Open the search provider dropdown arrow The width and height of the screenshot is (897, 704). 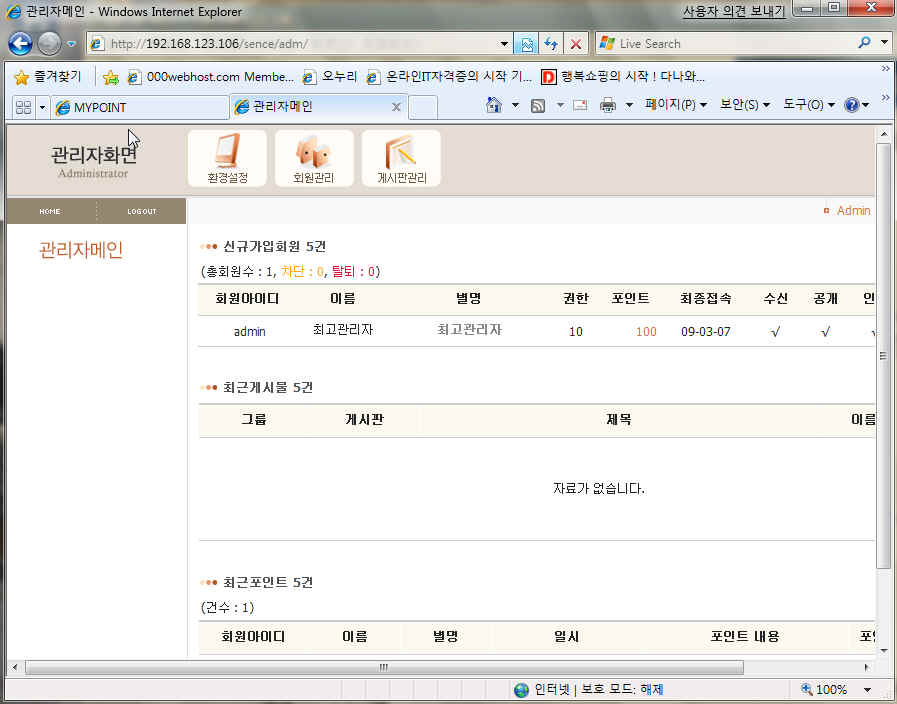884,43
